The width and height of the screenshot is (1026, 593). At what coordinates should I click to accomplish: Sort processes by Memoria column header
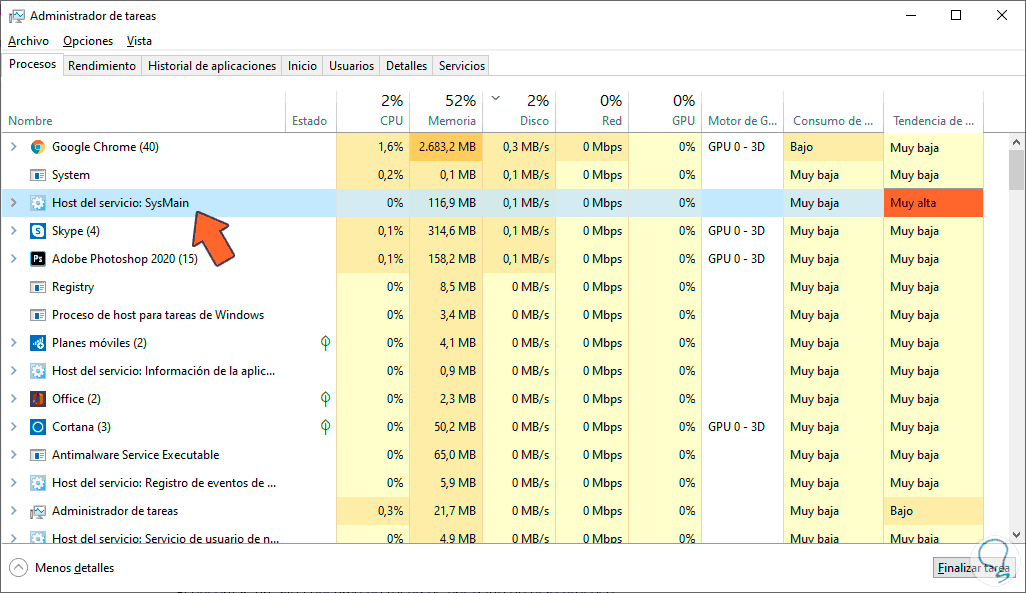coord(445,110)
